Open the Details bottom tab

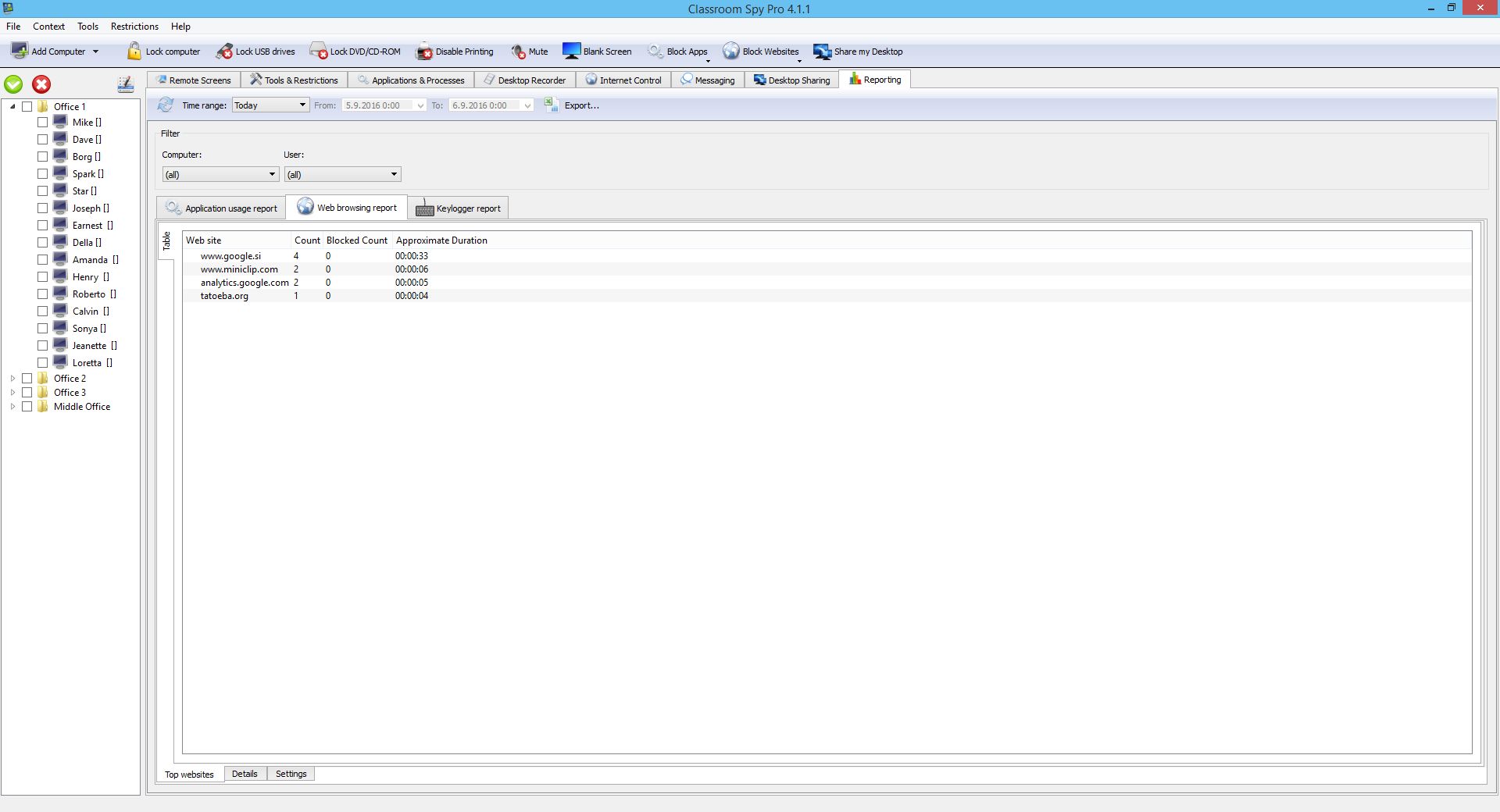(245, 774)
